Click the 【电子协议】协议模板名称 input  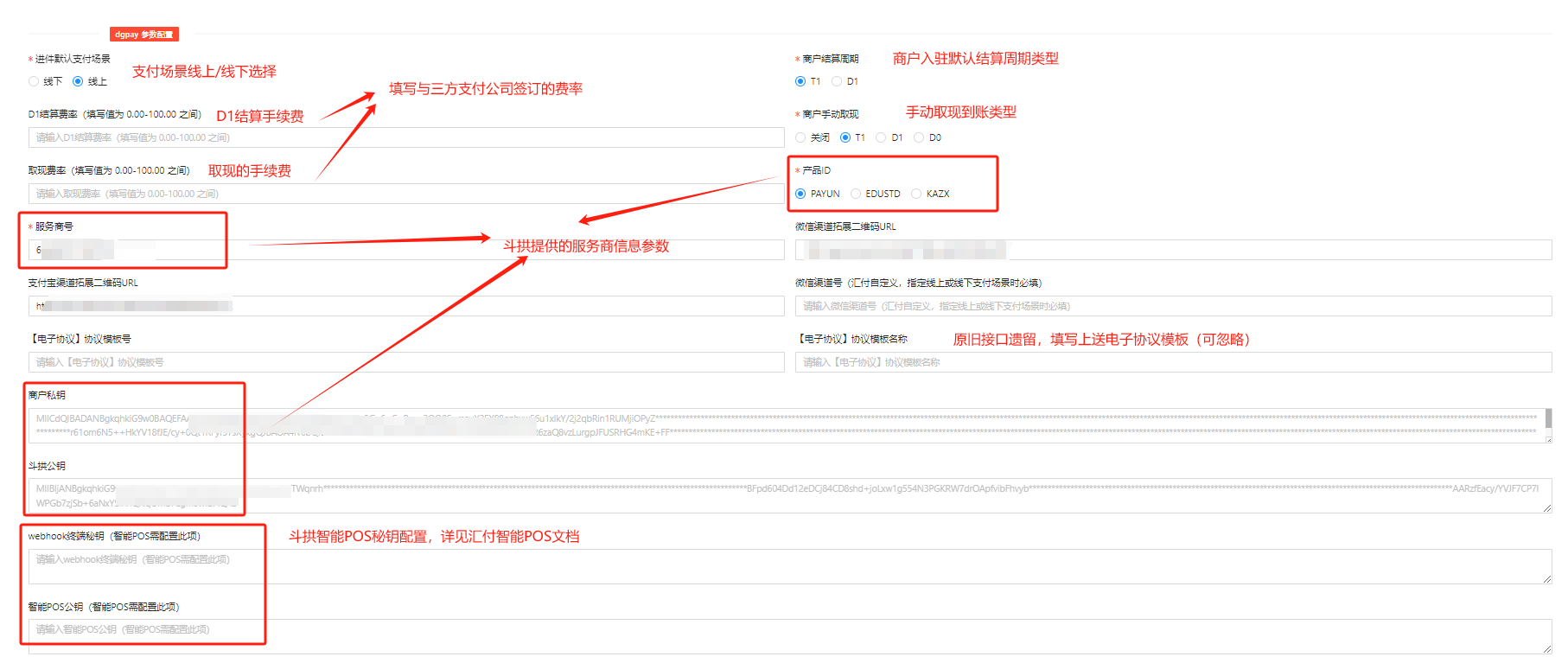pyautogui.click(x=1173, y=362)
